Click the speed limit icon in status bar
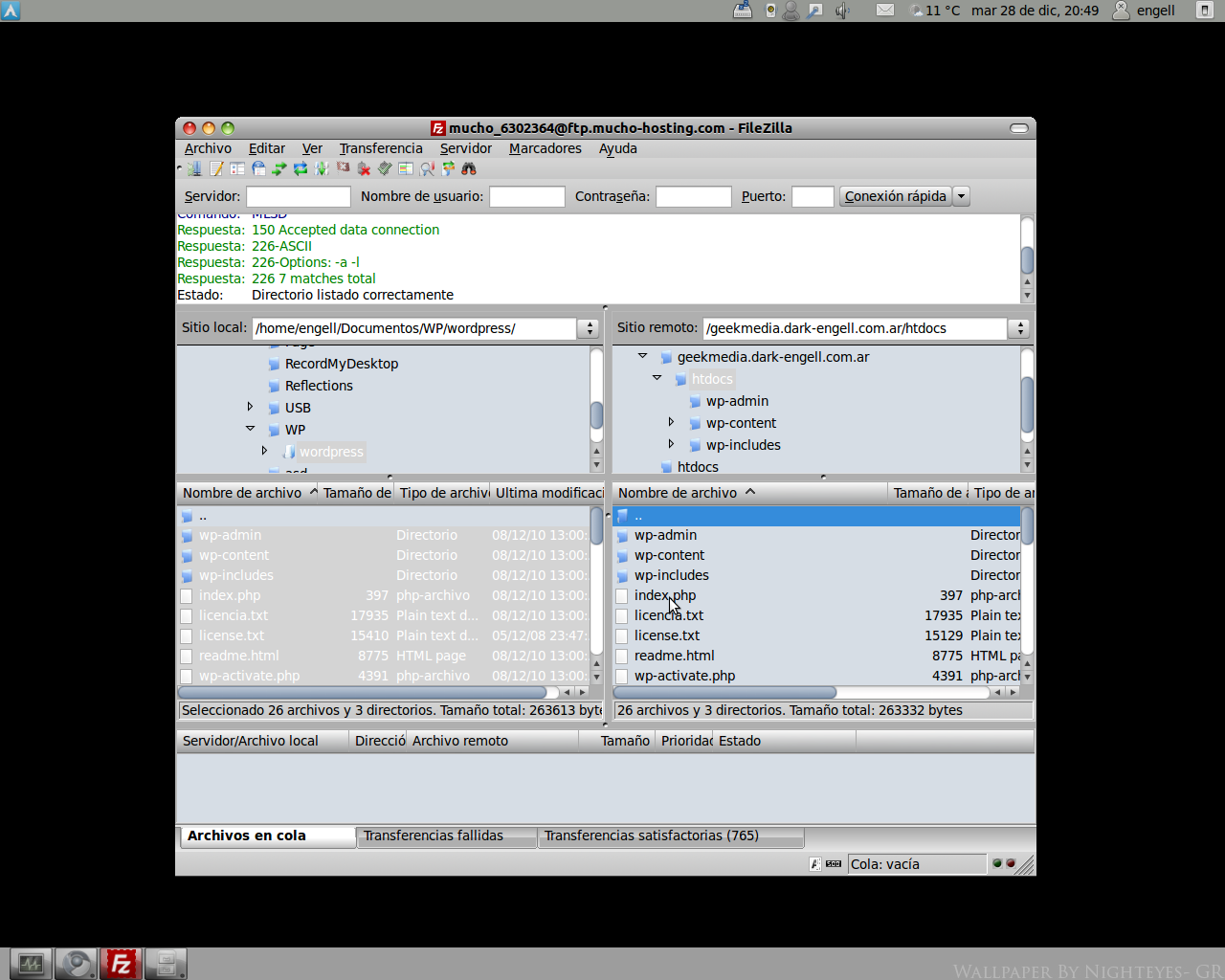The height and width of the screenshot is (980, 1225). (834, 864)
